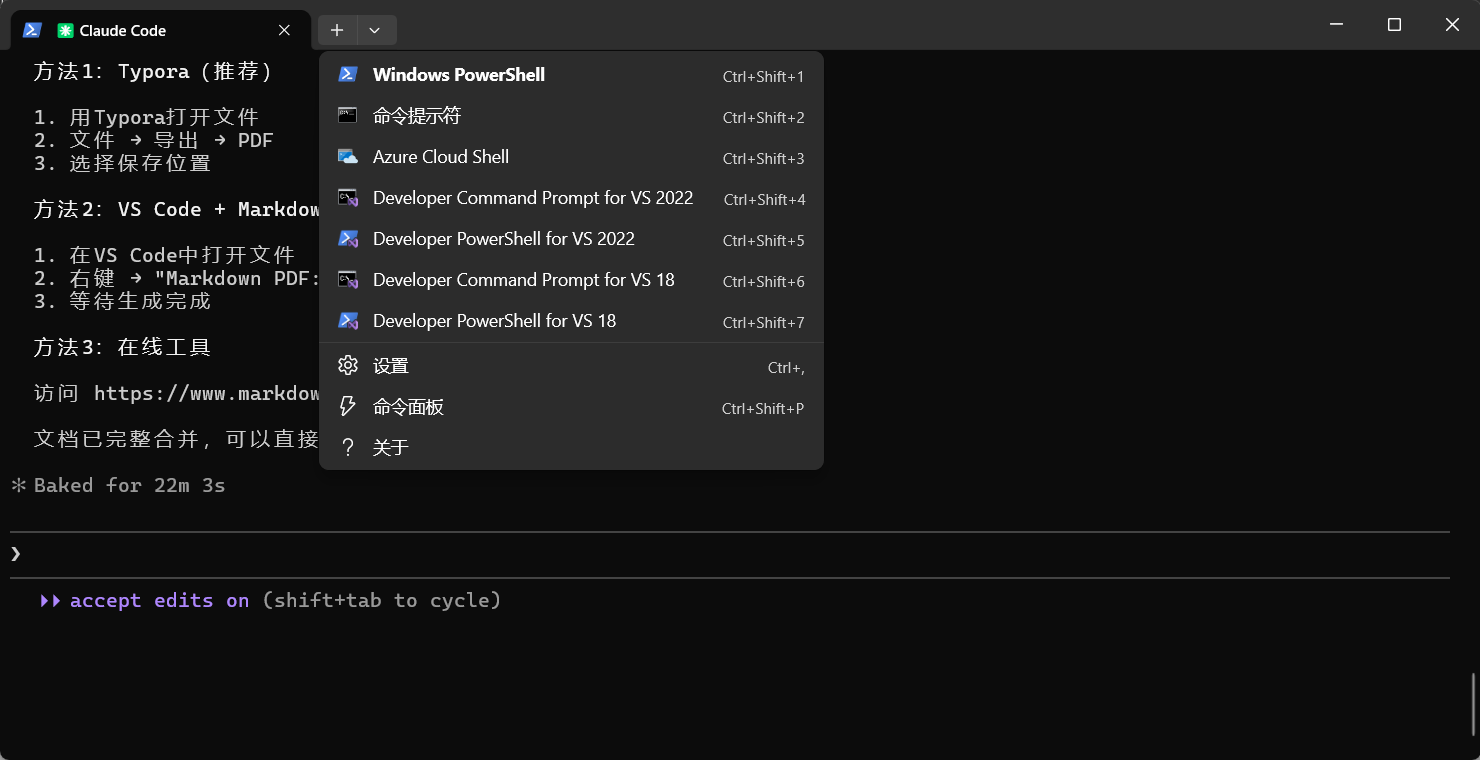Open Windows PowerShell profile

571,75
